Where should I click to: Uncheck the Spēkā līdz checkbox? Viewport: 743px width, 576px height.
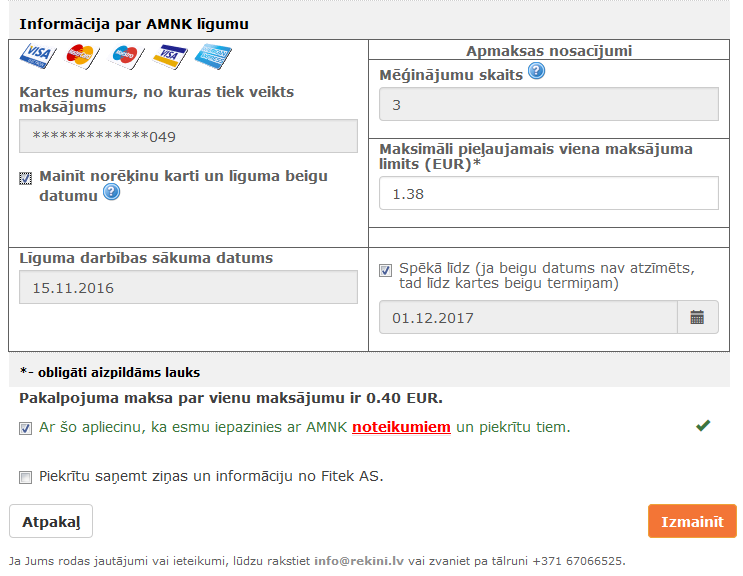coord(385,270)
